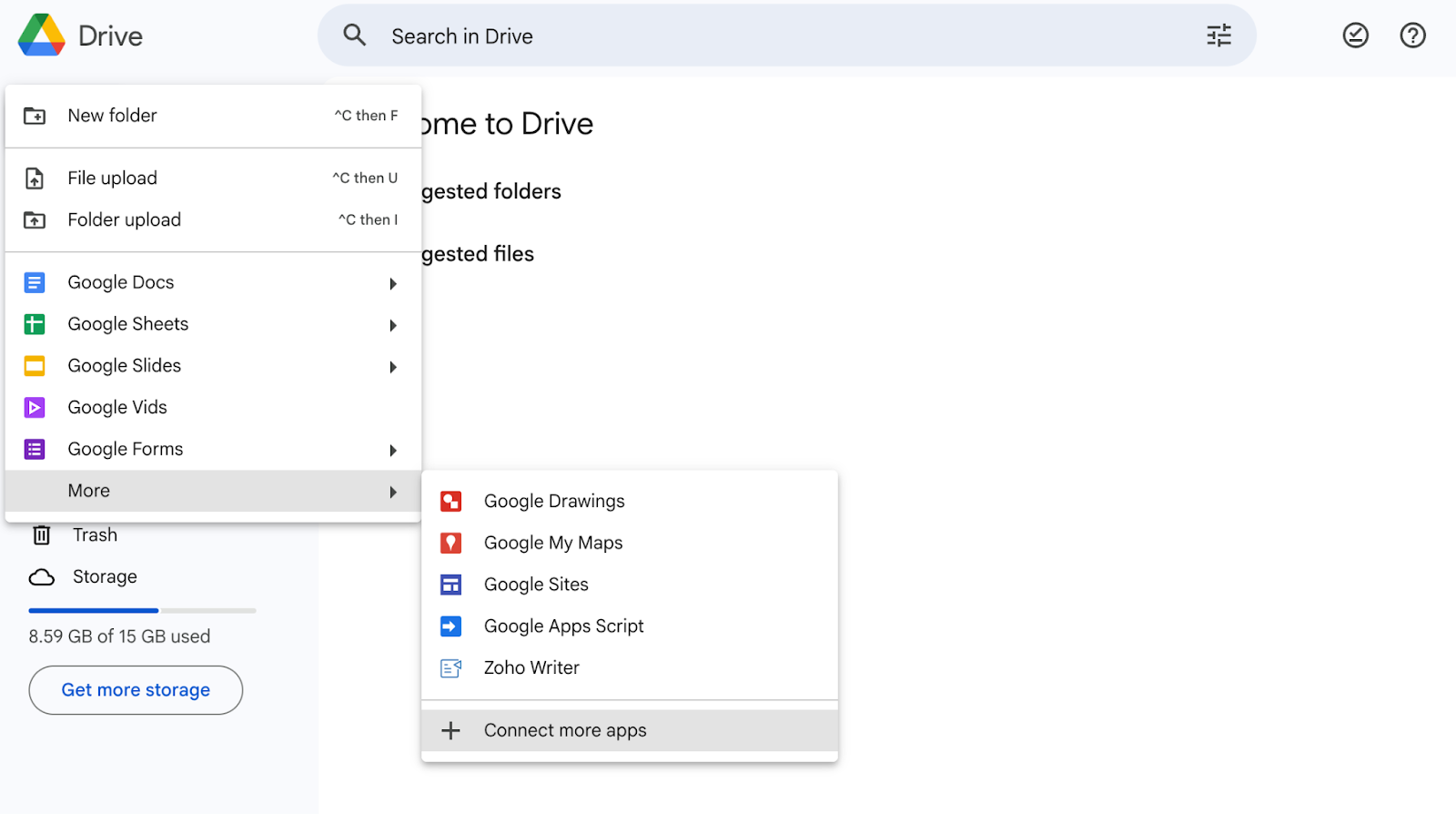Click the Search in Drive field
The image size is (1456, 814).
tap(787, 36)
